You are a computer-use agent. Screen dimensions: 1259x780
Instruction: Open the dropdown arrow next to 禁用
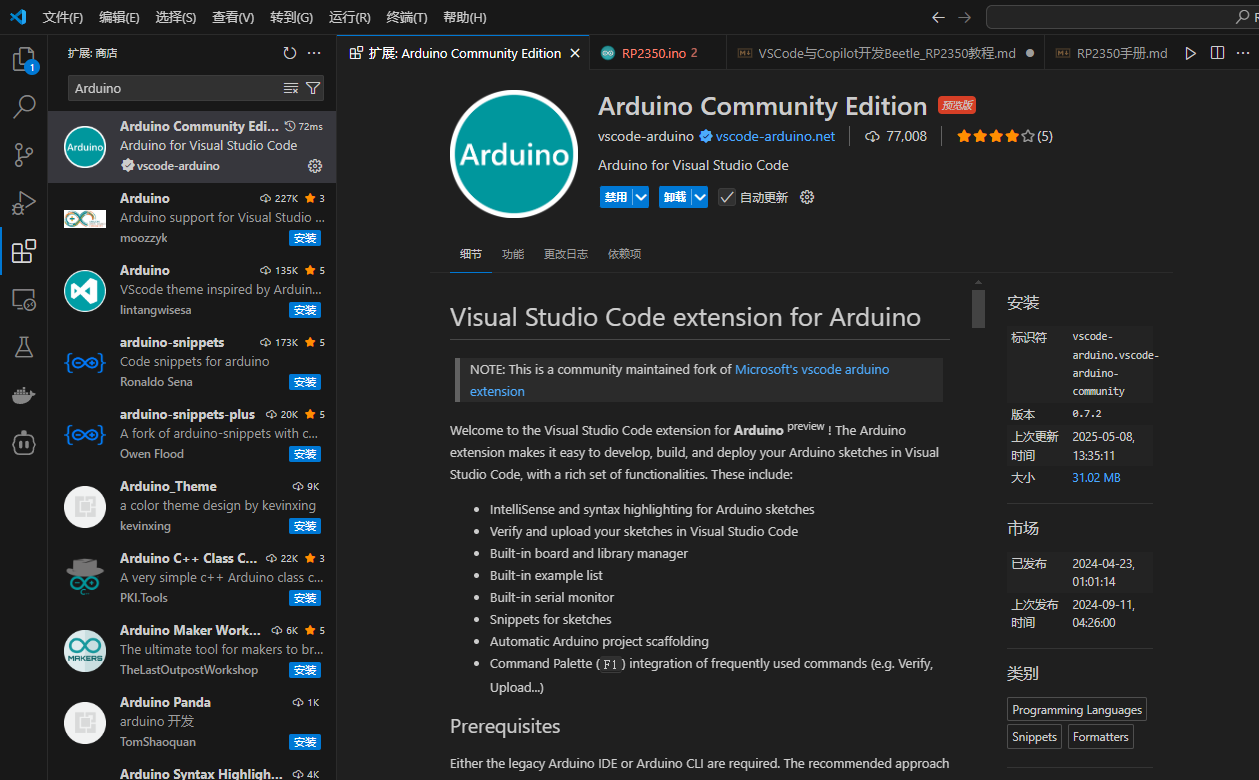point(640,197)
